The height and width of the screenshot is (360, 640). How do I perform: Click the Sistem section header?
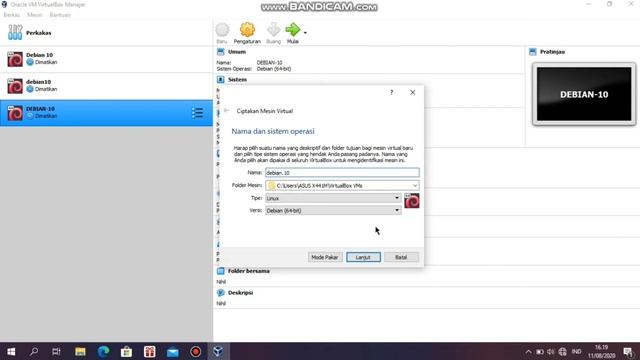pyautogui.click(x=237, y=80)
